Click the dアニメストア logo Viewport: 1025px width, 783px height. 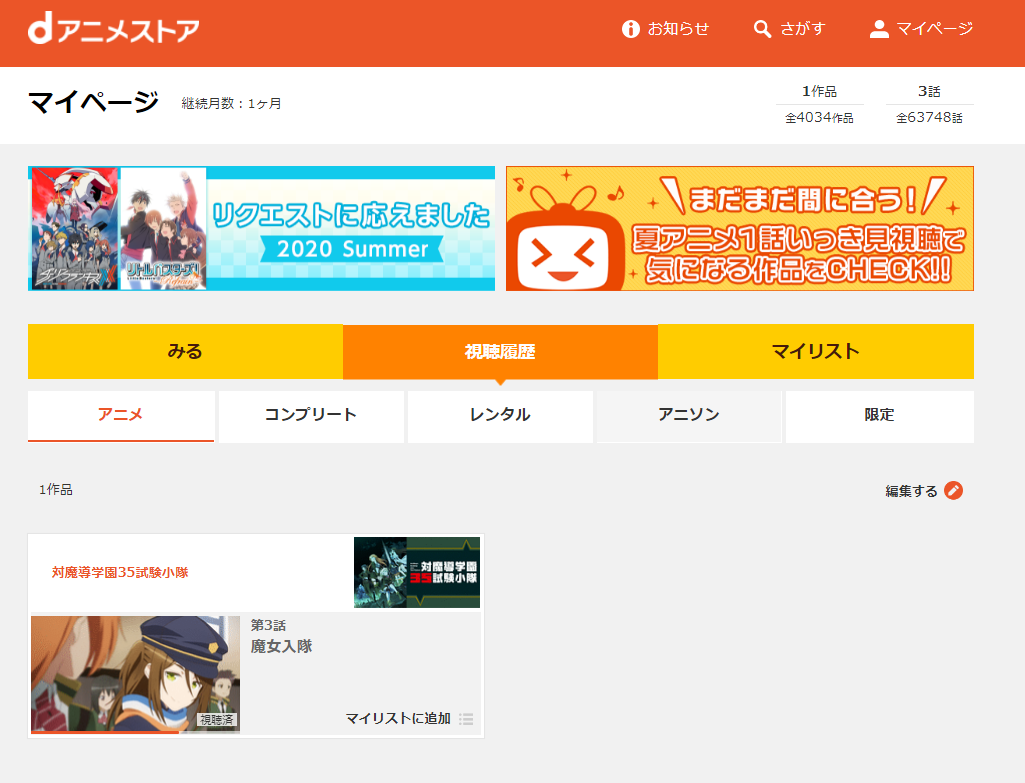tap(113, 29)
